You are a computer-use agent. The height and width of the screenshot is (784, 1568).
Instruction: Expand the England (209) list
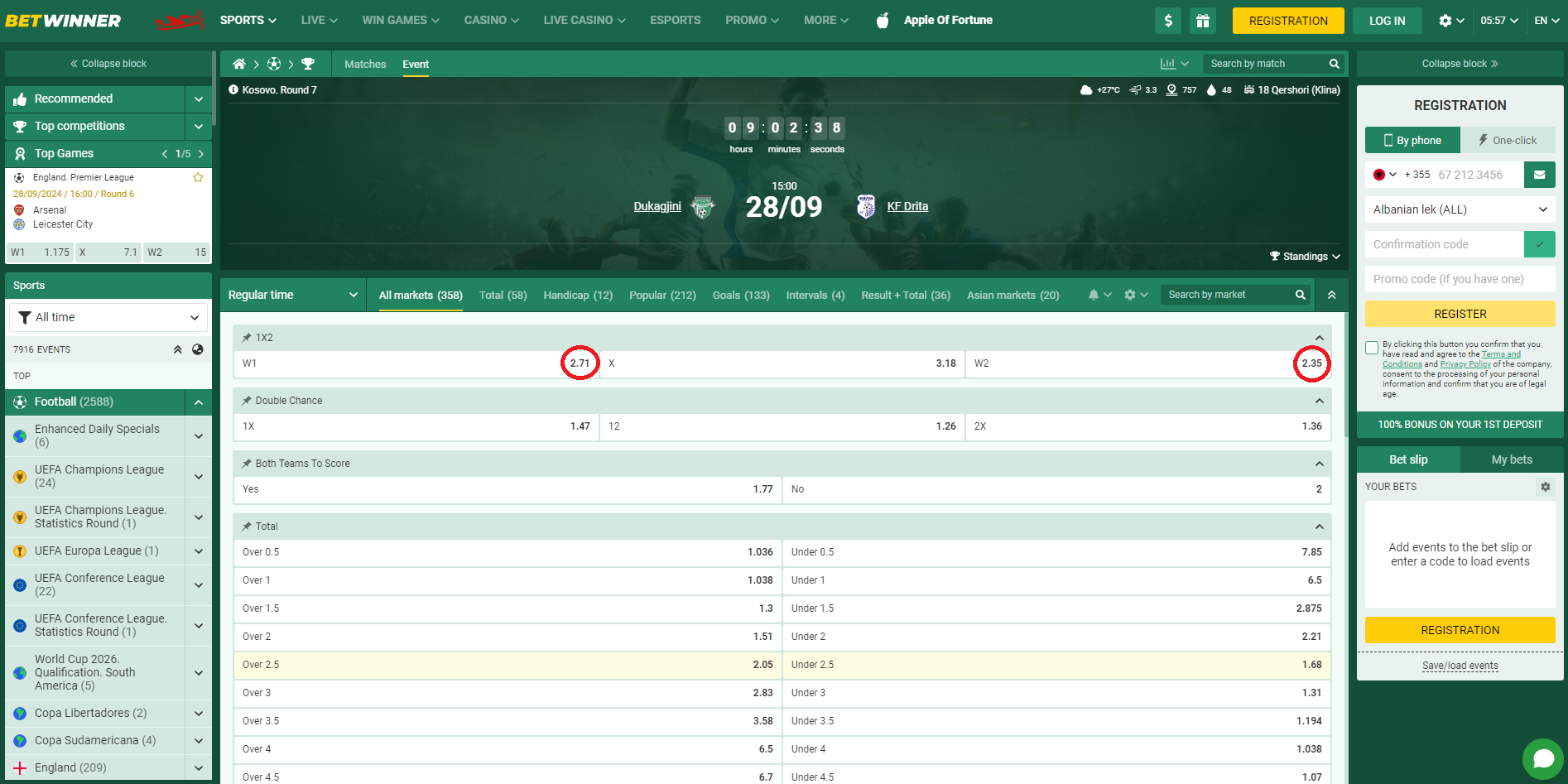[x=199, y=768]
